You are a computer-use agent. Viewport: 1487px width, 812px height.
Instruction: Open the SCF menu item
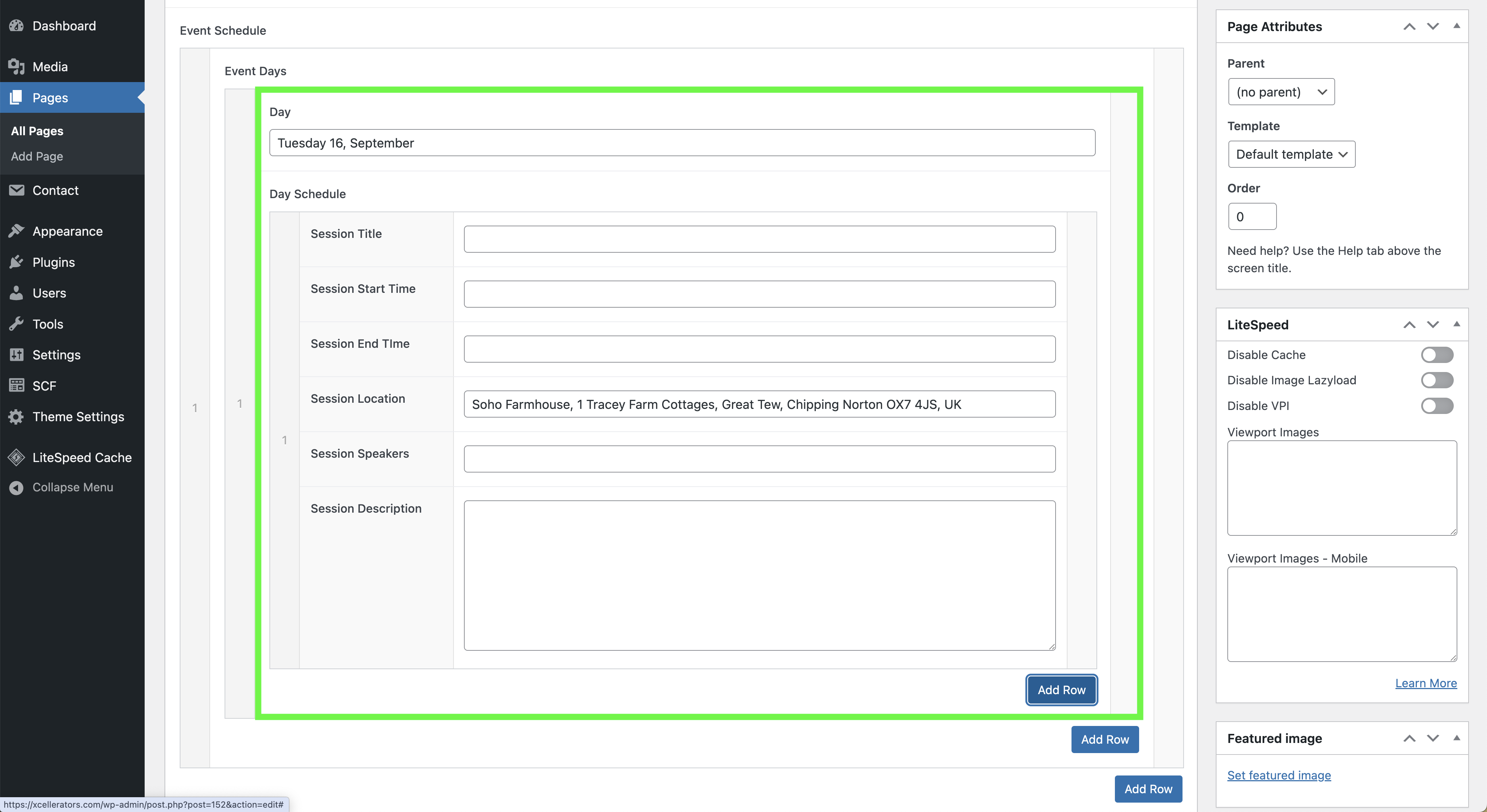pyautogui.click(x=44, y=386)
